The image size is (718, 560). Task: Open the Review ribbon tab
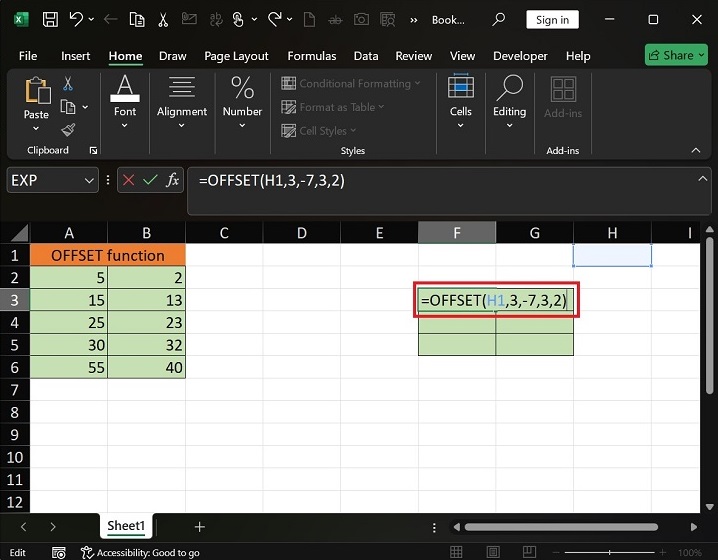tap(413, 56)
